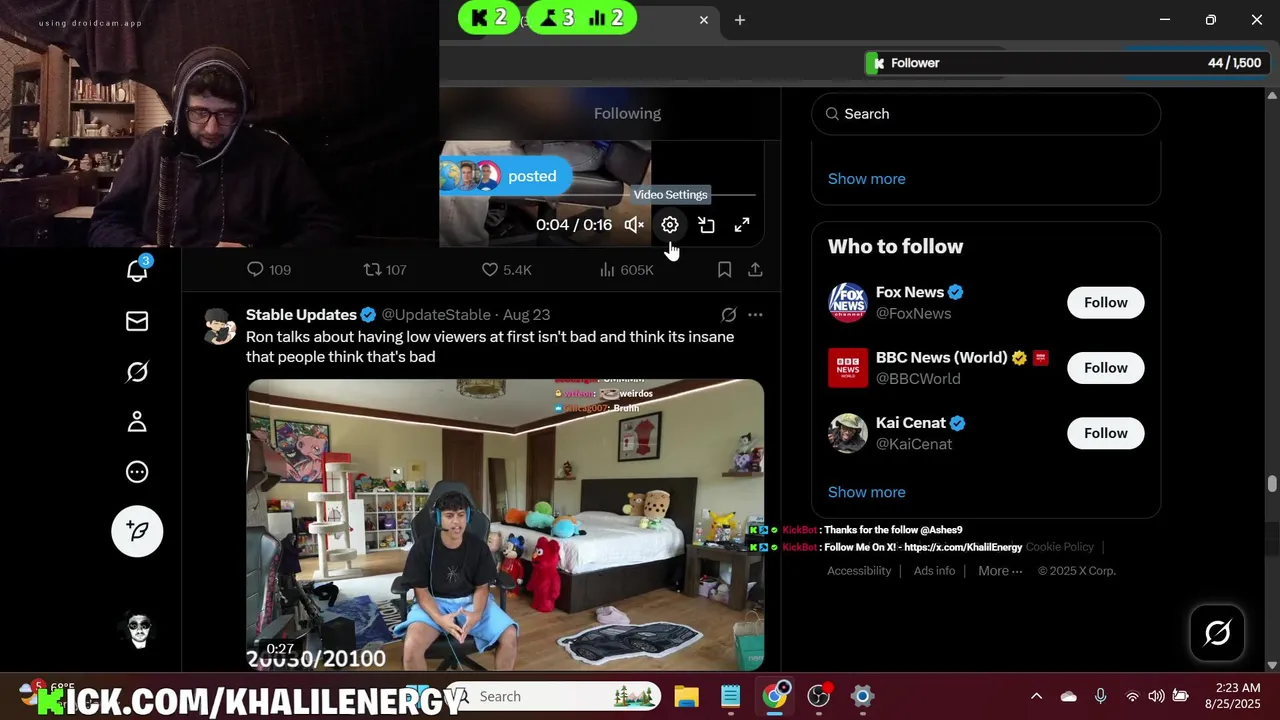Click the OneDrive cloud tray icon

[x=1068, y=696]
